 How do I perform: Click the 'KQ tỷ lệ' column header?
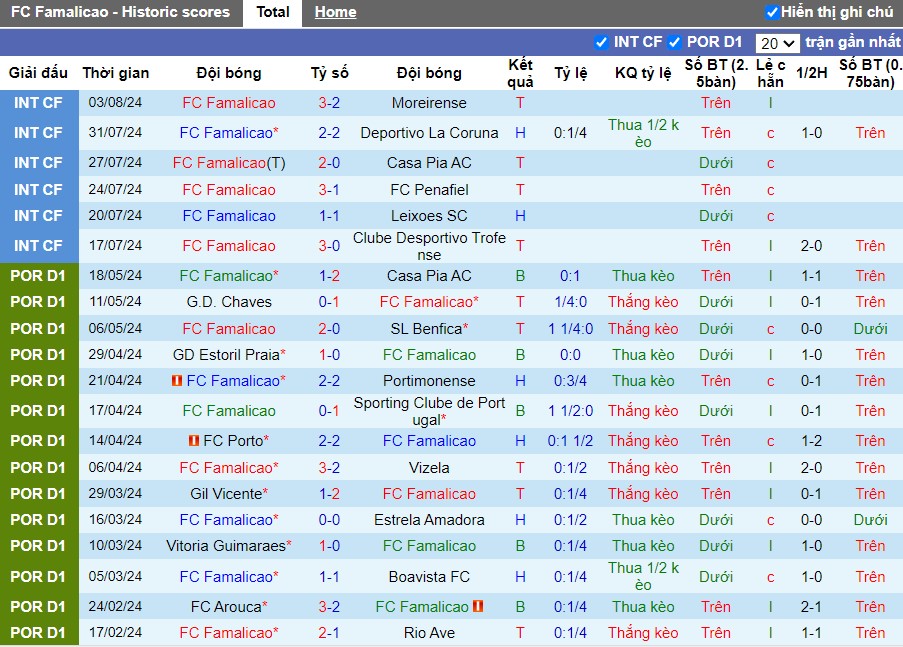[643, 73]
